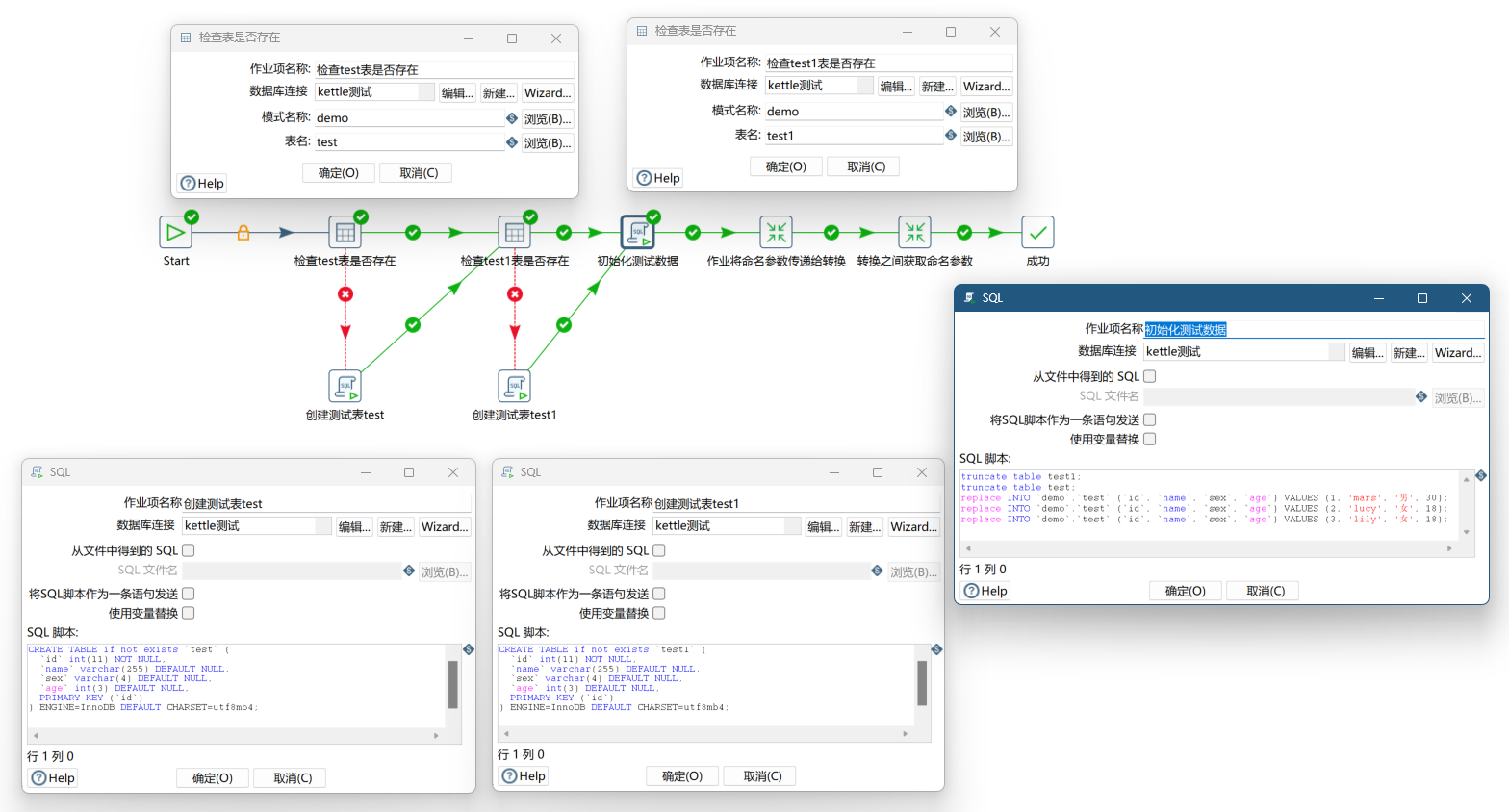Select the 检查test表是否存在 node icon

345,233
